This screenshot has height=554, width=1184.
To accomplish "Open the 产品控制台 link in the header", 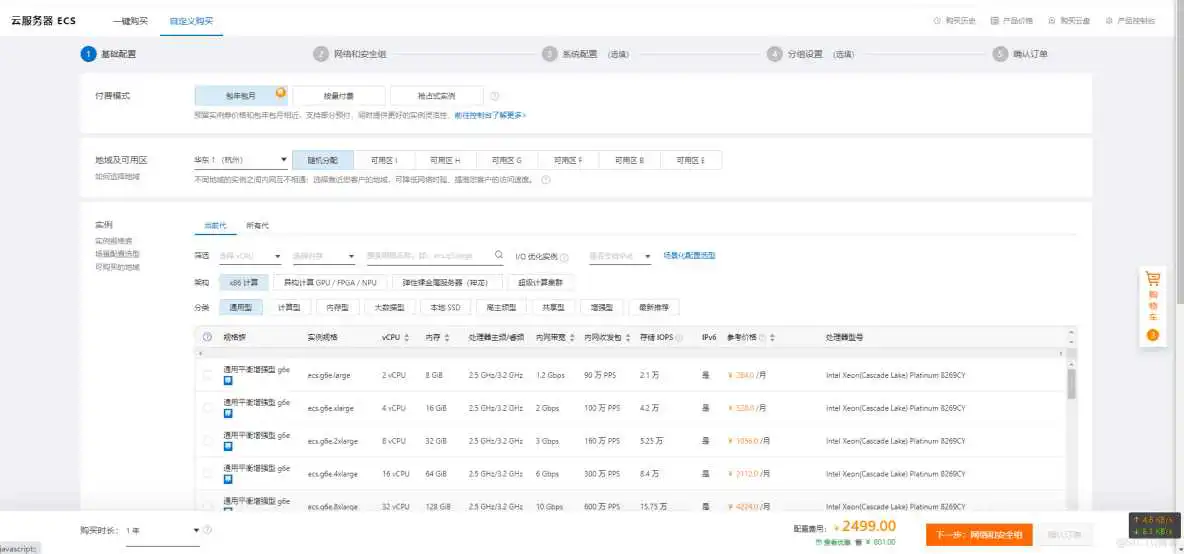I will 1131,20.
